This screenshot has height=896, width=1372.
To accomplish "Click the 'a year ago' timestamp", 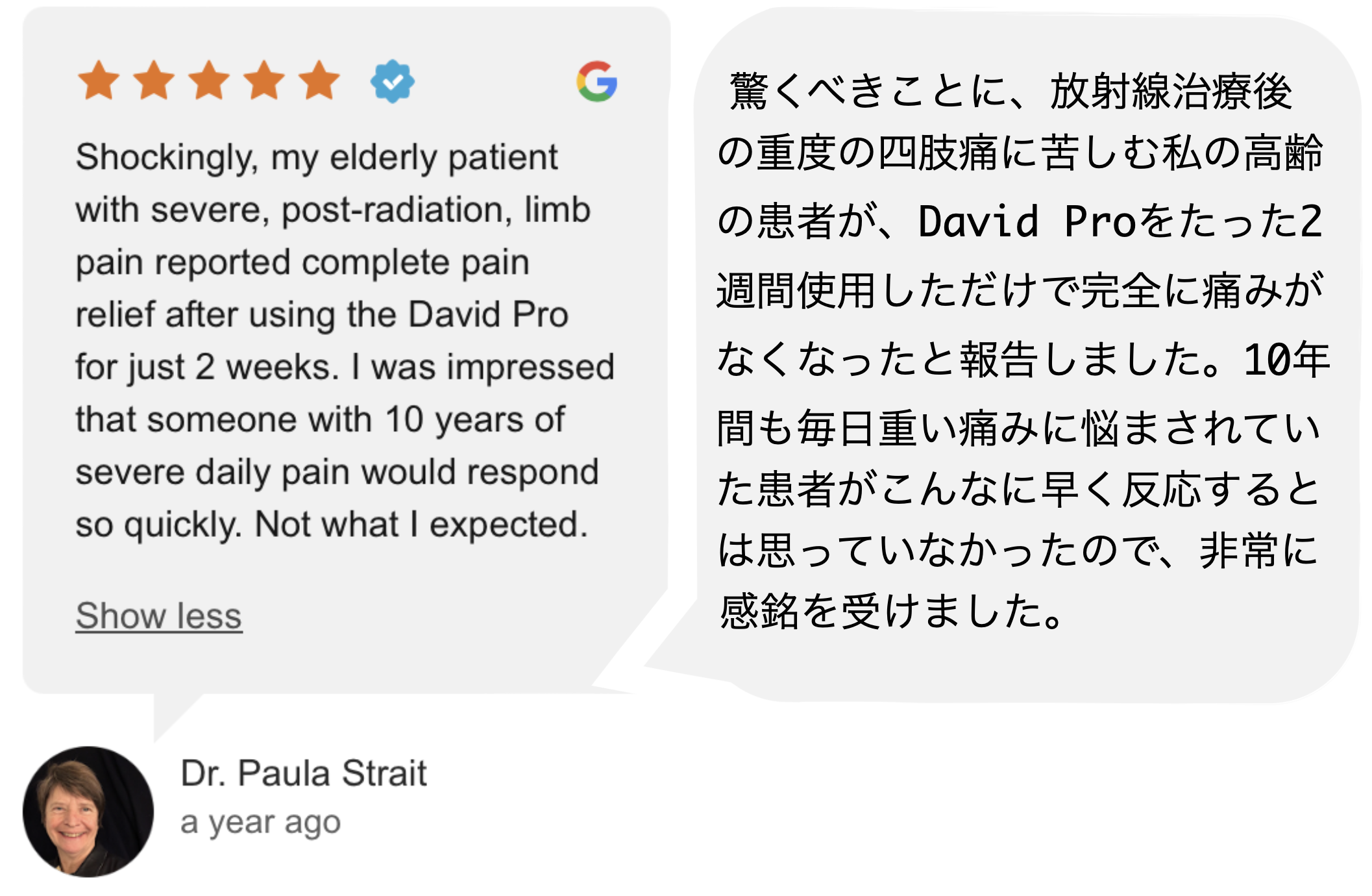I will [260, 823].
